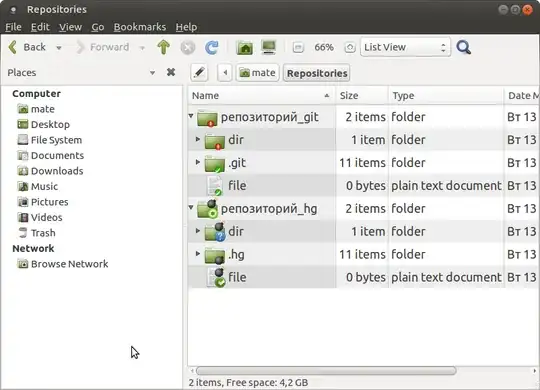Viewport: 540px width, 390px height.
Task: Open Music in Places sidebar
Action: 38,186
